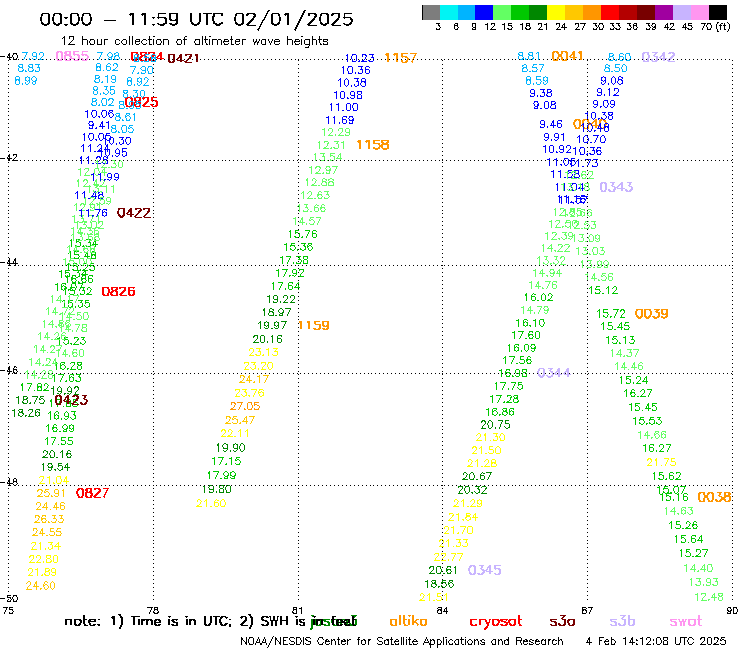740x650 pixels.
Task: Select the black swatch ending the color scale
Action: [x=717, y=12]
